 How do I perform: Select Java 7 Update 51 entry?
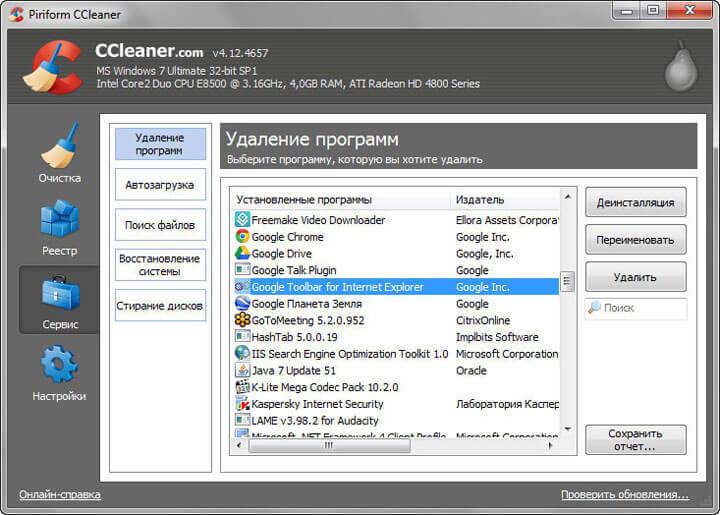293,370
